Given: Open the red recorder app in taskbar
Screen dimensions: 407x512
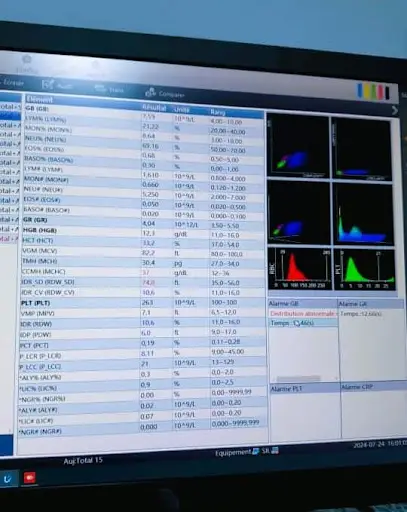Looking at the screenshot, I should pos(30,477).
